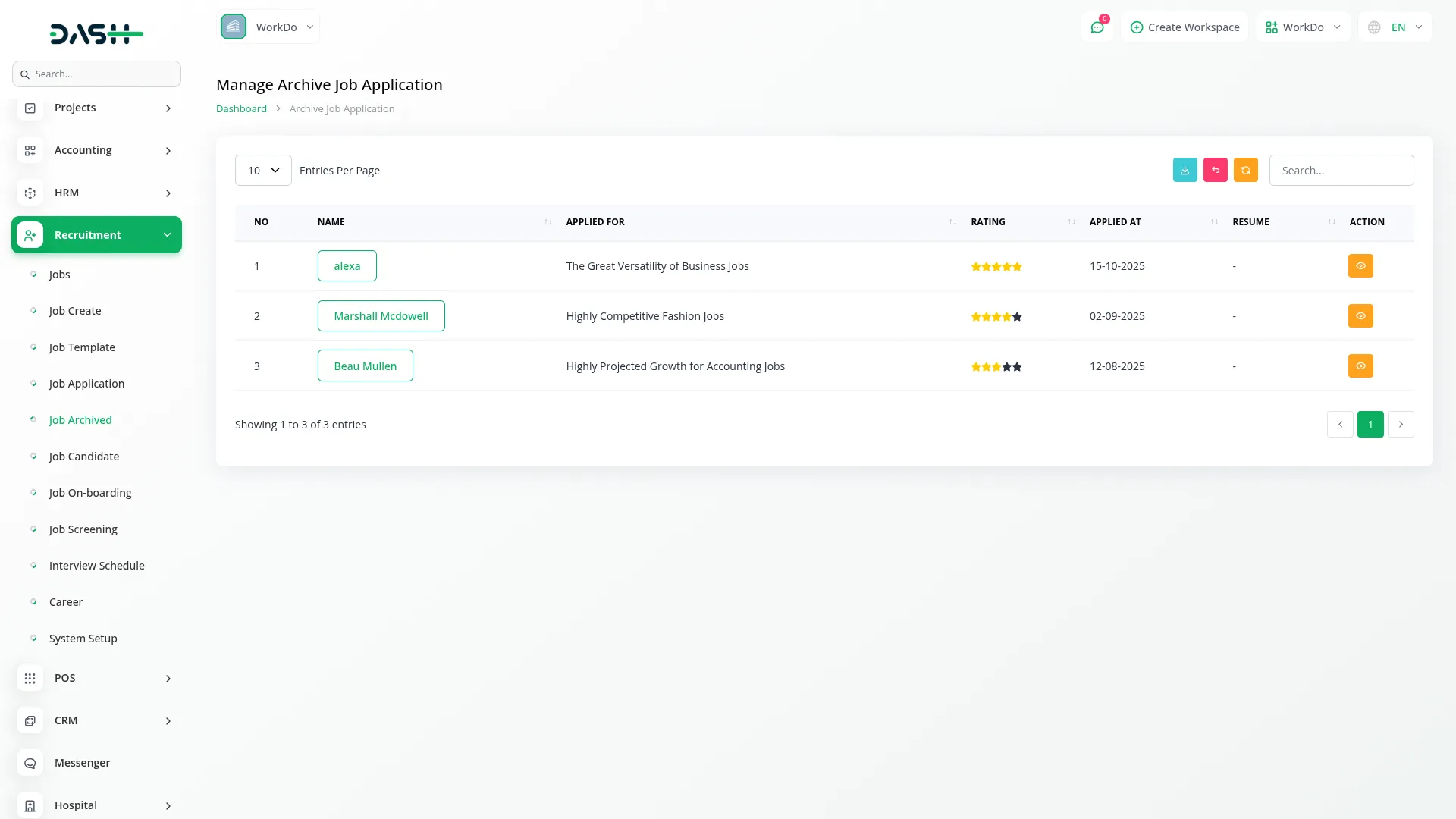Viewport: 1456px width, 819px height.
Task: Open the entries per page dropdown
Action: tap(263, 171)
